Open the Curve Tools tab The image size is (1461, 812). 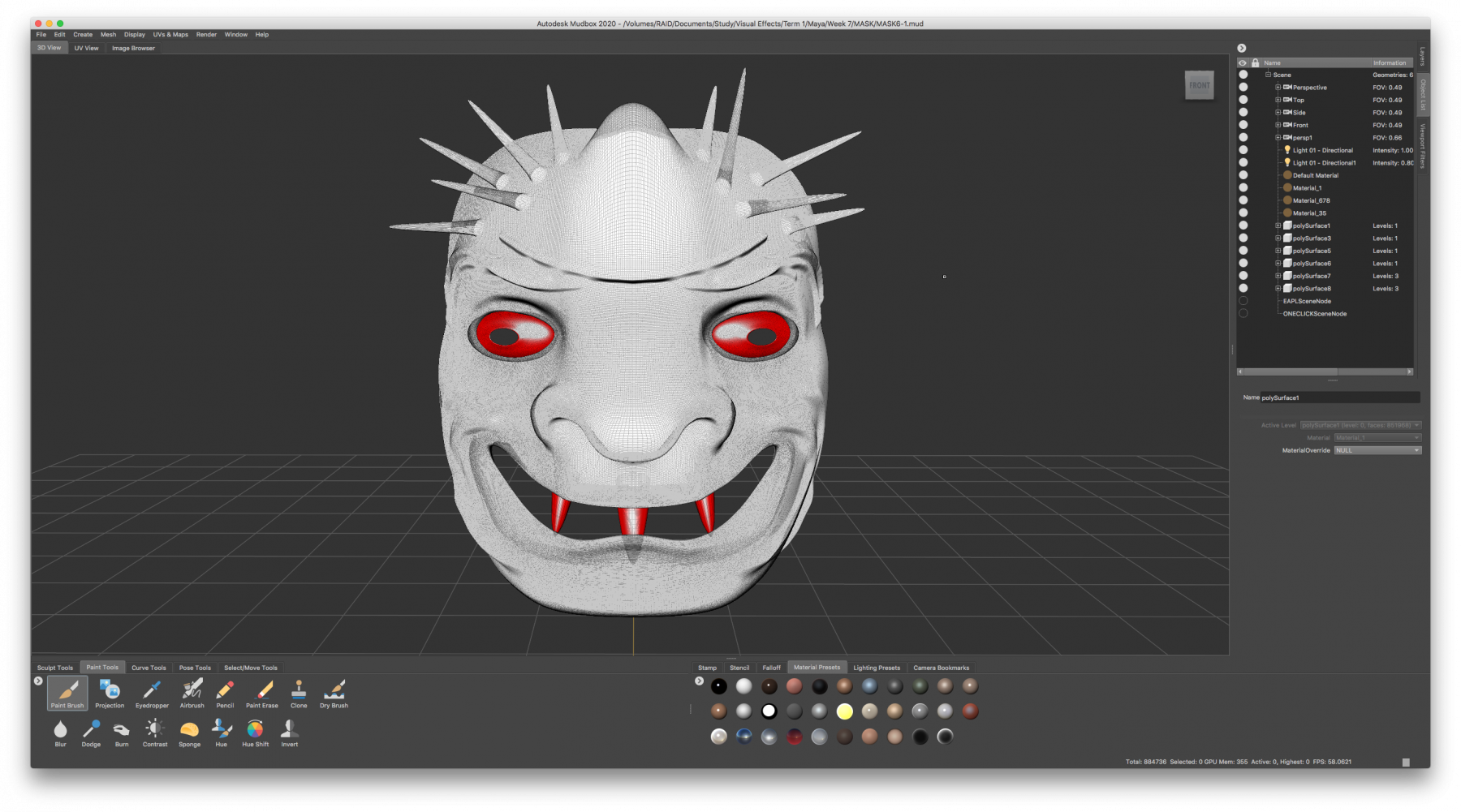(149, 668)
